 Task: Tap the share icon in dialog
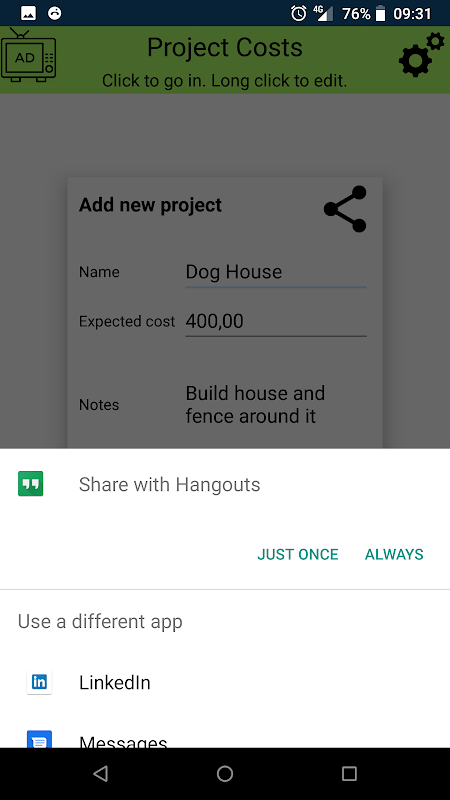[x=345, y=209]
